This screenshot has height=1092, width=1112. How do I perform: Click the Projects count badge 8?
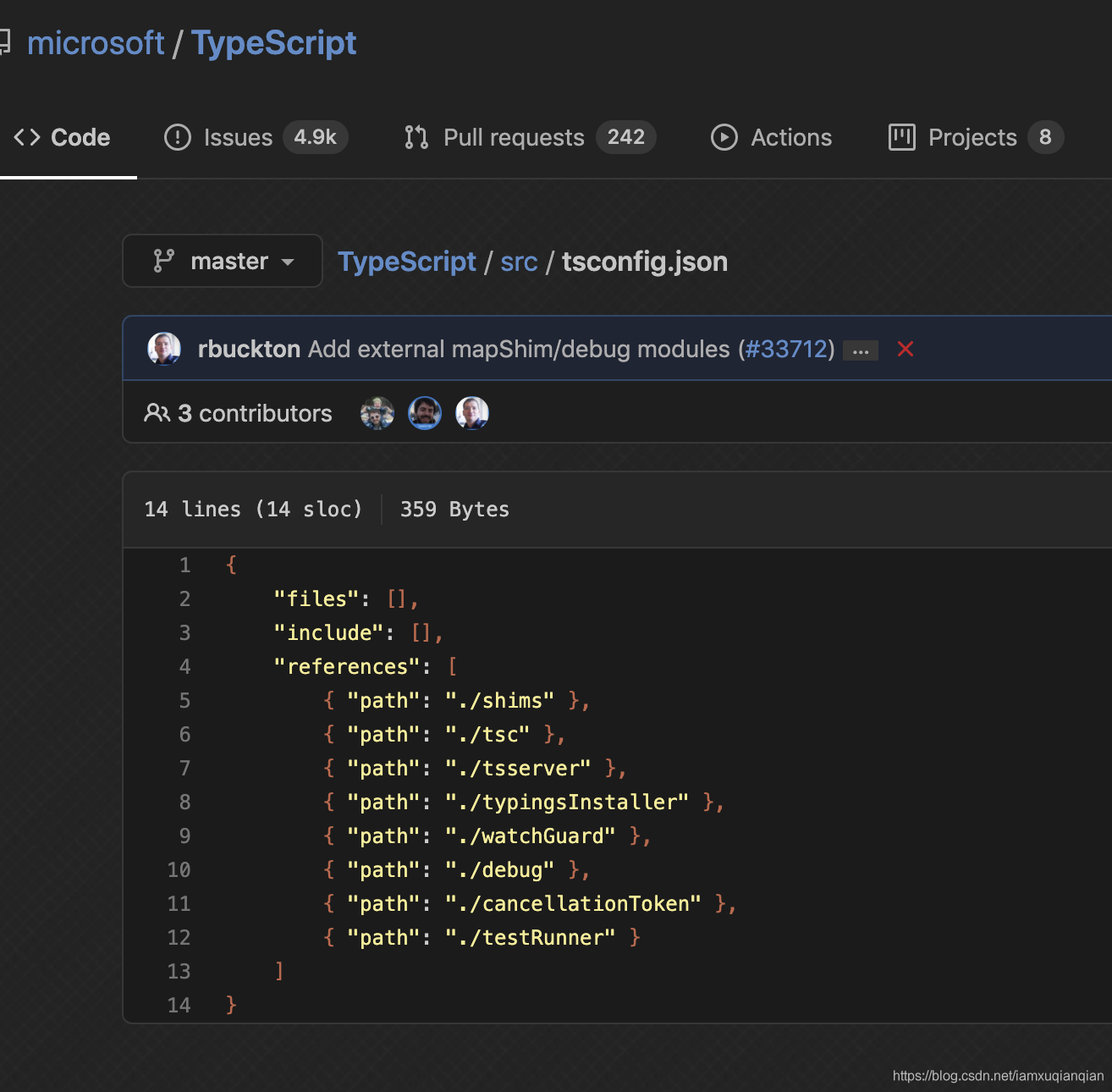point(1045,137)
